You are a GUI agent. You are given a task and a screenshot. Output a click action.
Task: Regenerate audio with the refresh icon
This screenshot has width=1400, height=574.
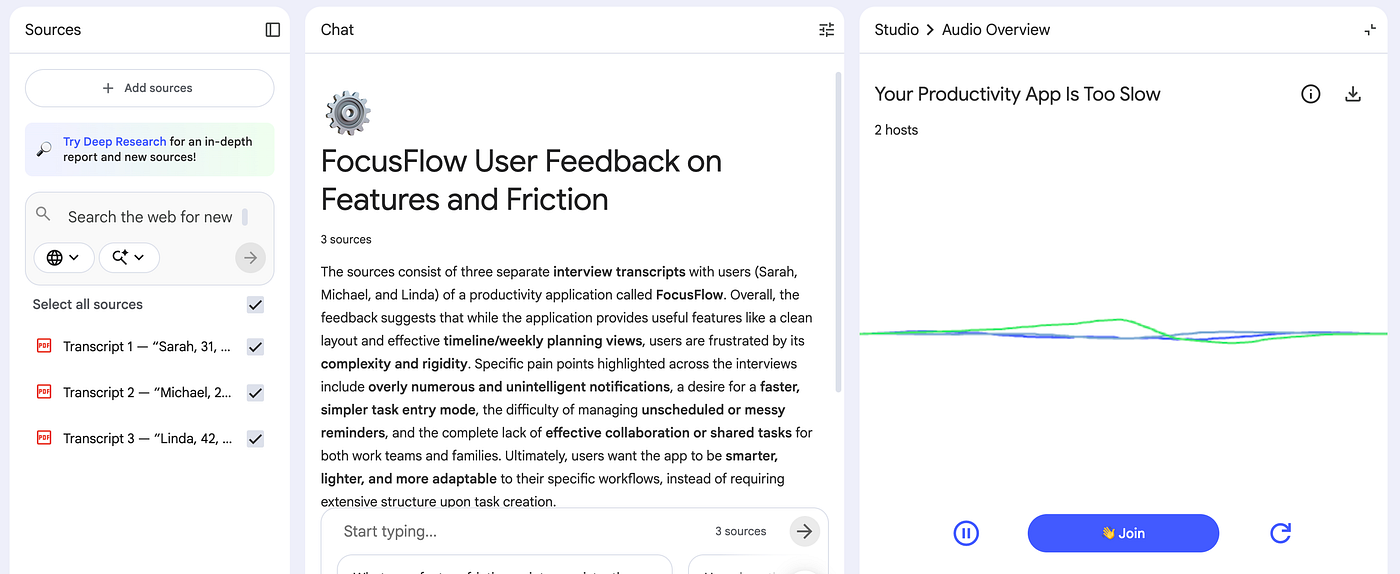pos(1280,533)
